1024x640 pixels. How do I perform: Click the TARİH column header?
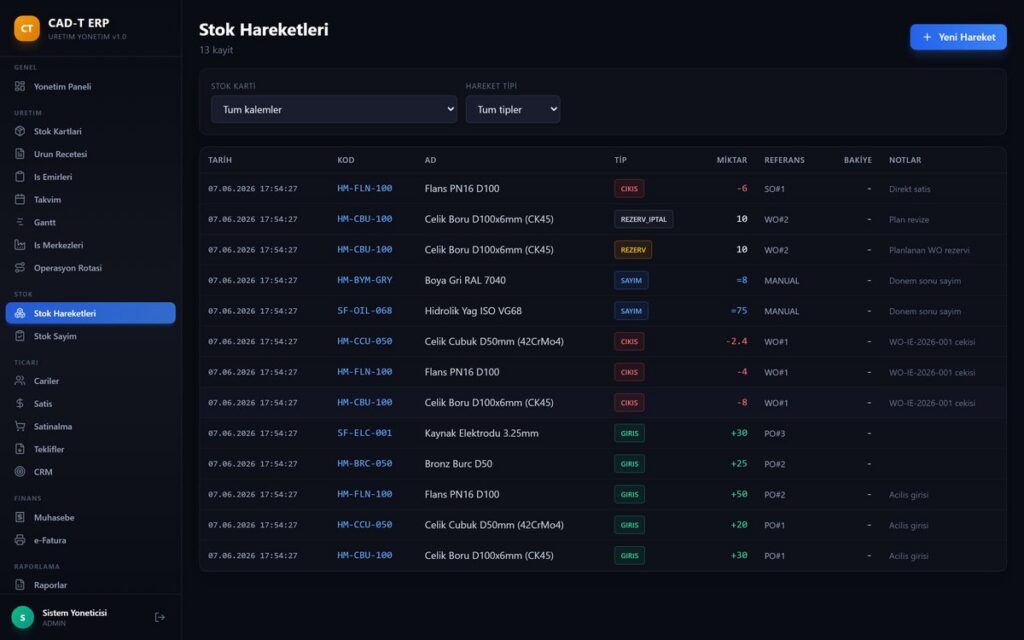[x=220, y=160]
